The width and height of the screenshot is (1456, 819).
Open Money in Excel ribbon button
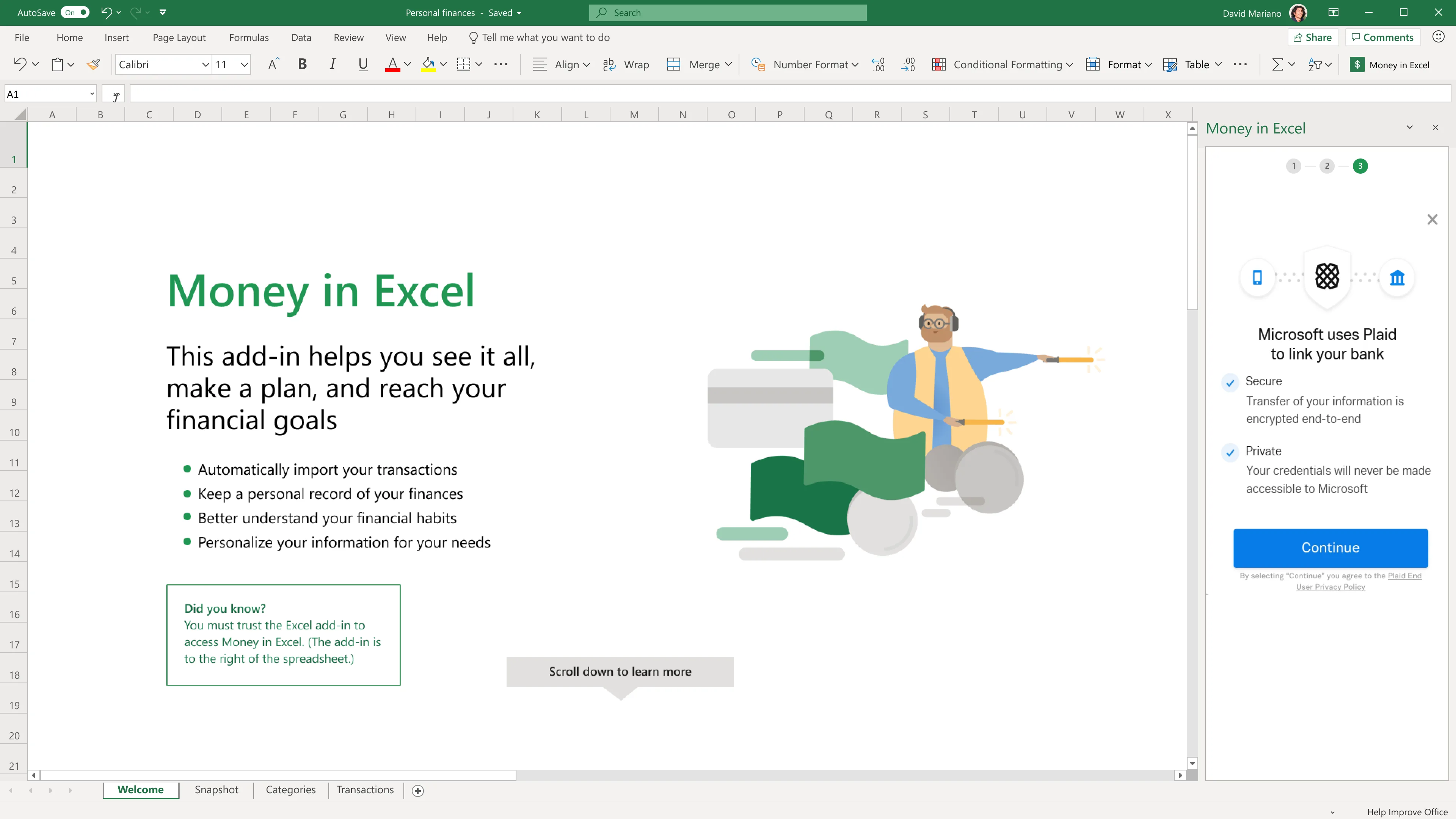point(1390,64)
